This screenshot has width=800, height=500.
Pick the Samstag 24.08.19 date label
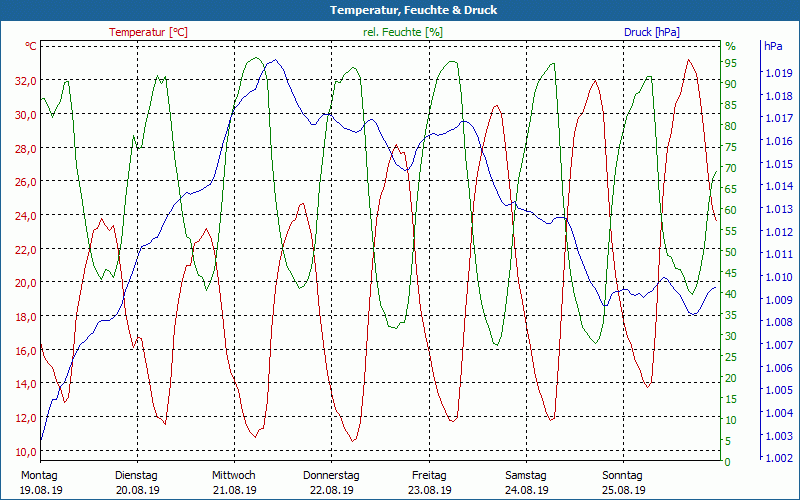tap(526, 482)
